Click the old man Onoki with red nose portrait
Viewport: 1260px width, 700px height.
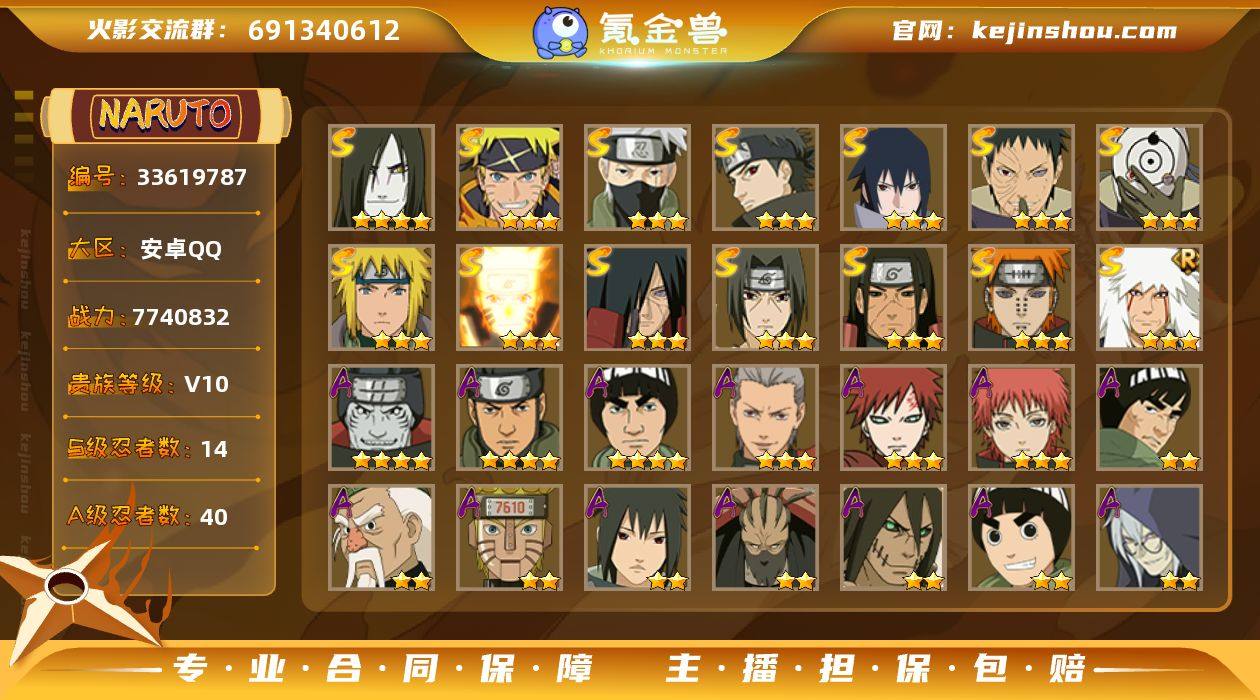[x=381, y=538]
